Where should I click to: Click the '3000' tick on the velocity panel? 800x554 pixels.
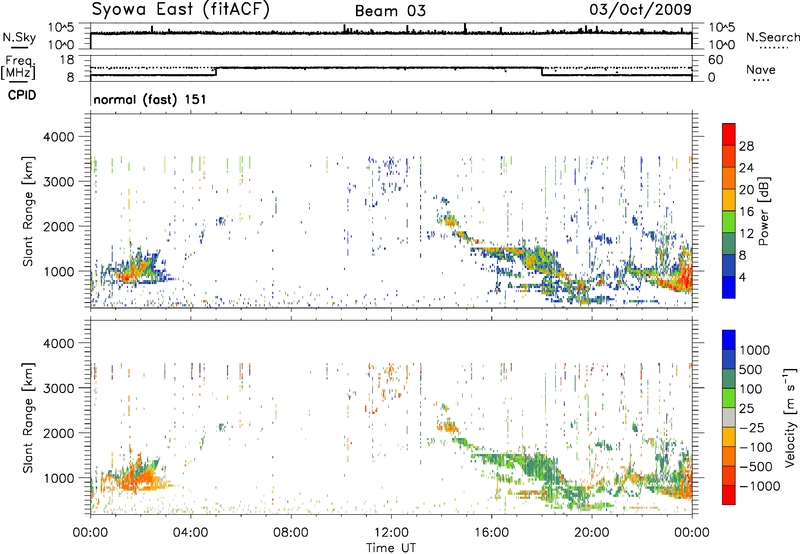(x=59, y=389)
